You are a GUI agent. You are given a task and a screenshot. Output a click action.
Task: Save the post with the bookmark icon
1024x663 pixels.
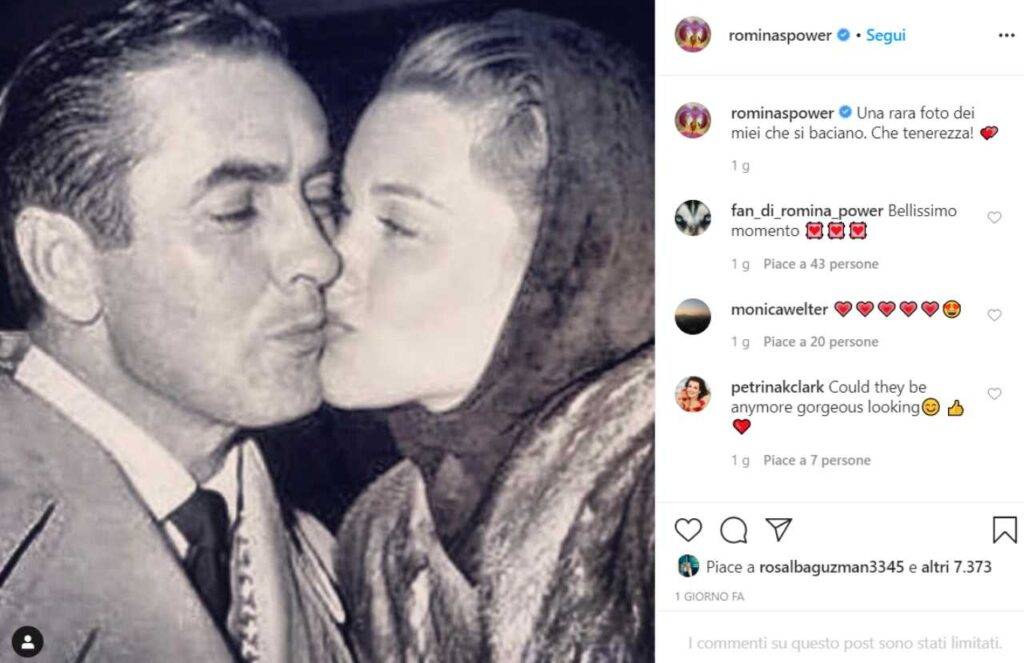[x=1004, y=529]
